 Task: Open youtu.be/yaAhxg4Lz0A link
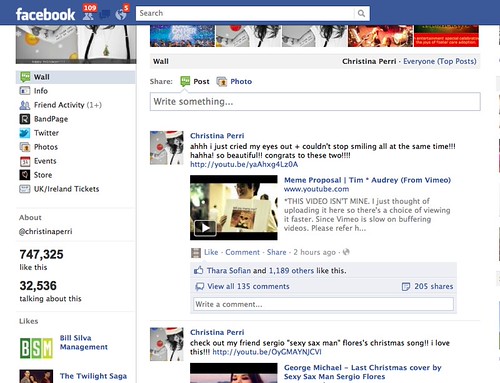click(244, 164)
